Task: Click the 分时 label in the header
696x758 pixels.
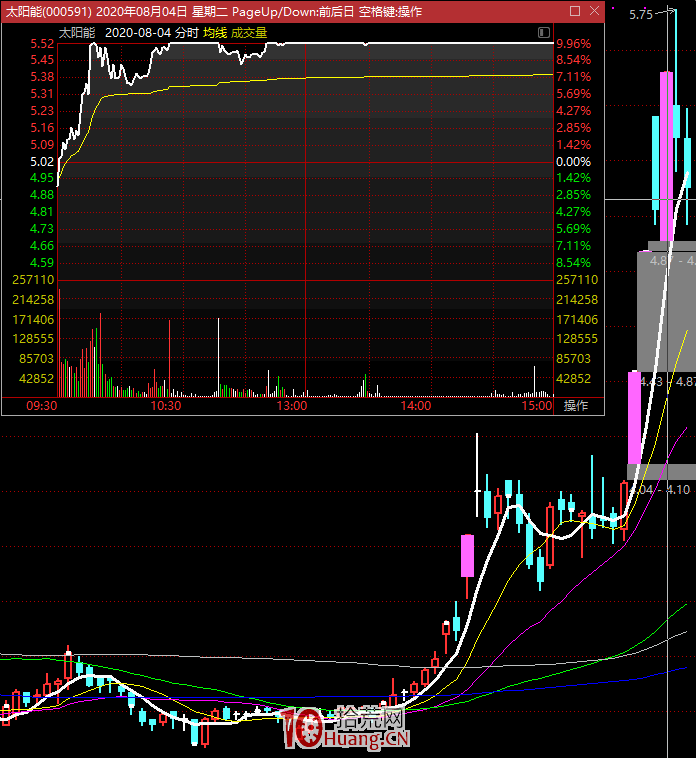Action: coord(187,33)
